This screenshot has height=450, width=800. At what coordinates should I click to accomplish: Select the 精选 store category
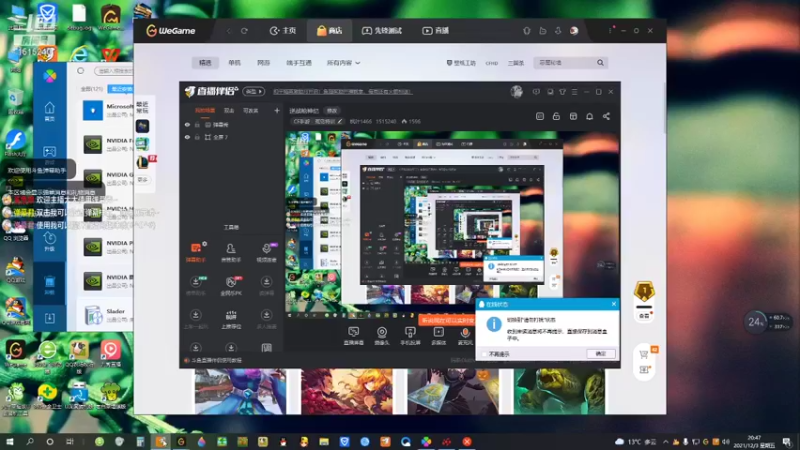(205, 63)
